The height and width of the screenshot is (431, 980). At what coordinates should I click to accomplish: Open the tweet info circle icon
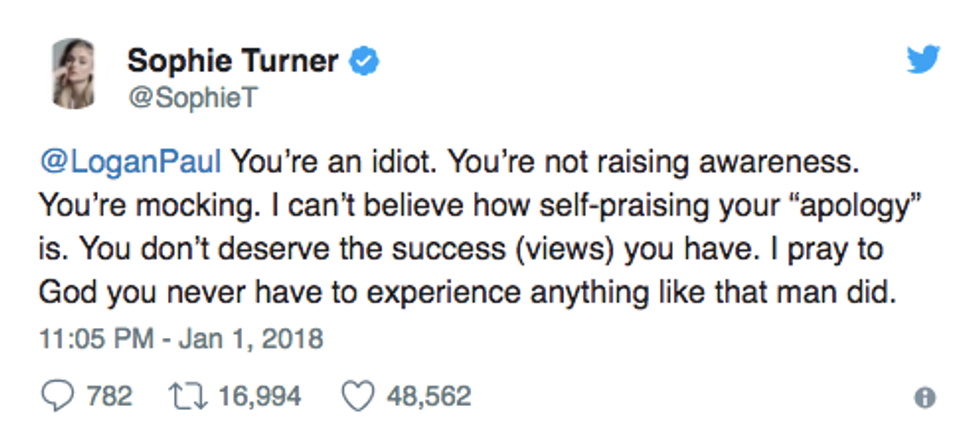926,398
